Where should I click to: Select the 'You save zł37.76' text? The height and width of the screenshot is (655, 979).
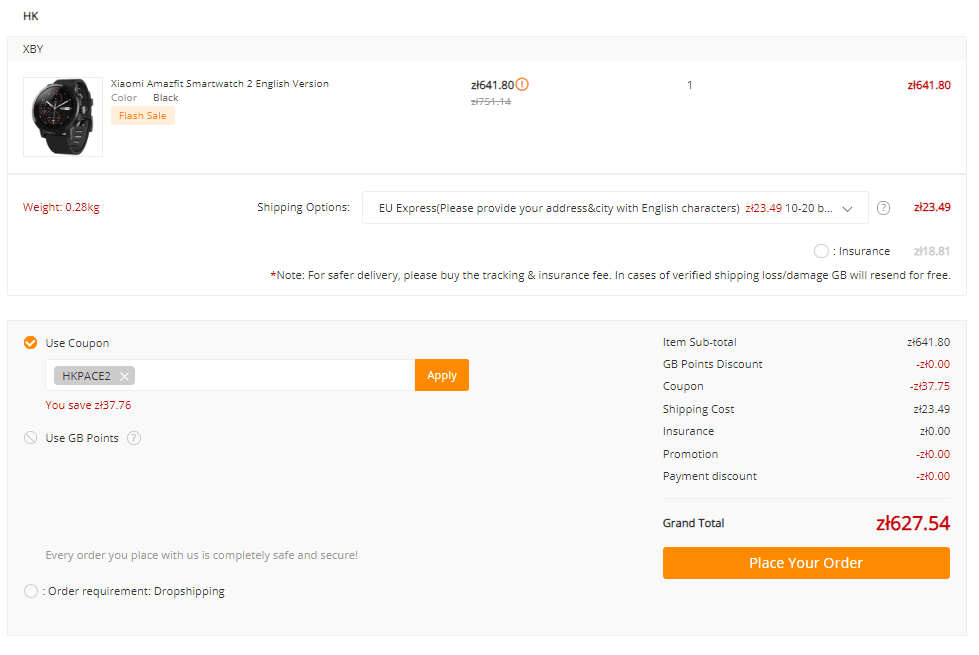(x=88, y=405)
